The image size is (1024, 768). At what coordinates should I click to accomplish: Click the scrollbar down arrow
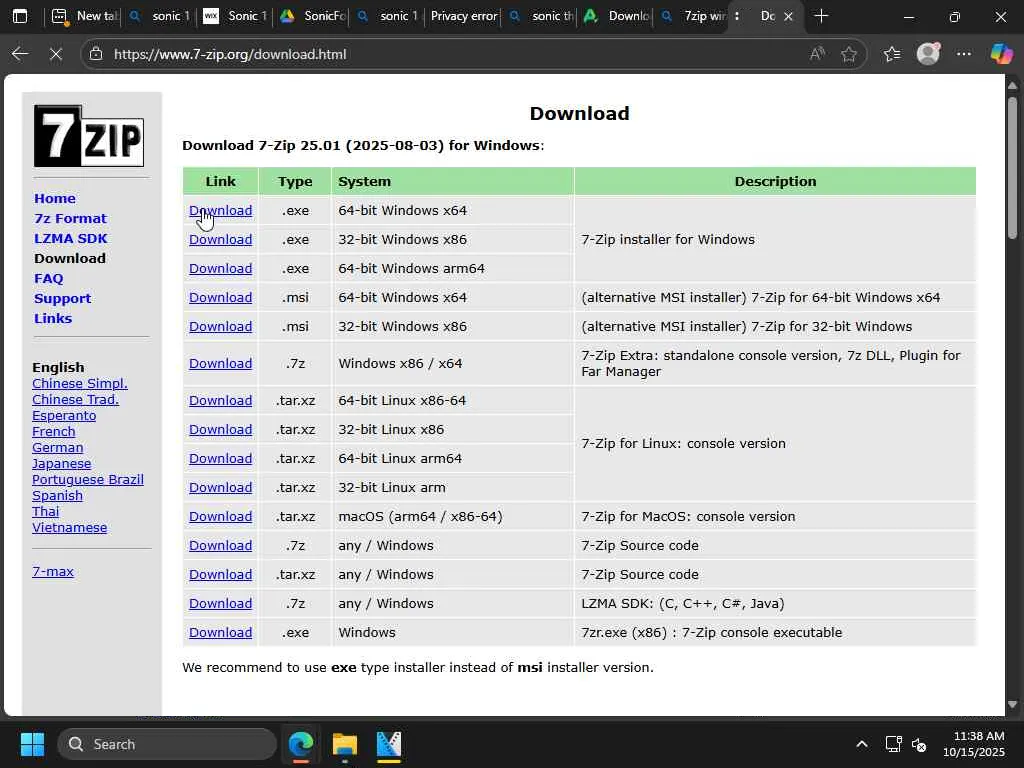click(1012, 705)
